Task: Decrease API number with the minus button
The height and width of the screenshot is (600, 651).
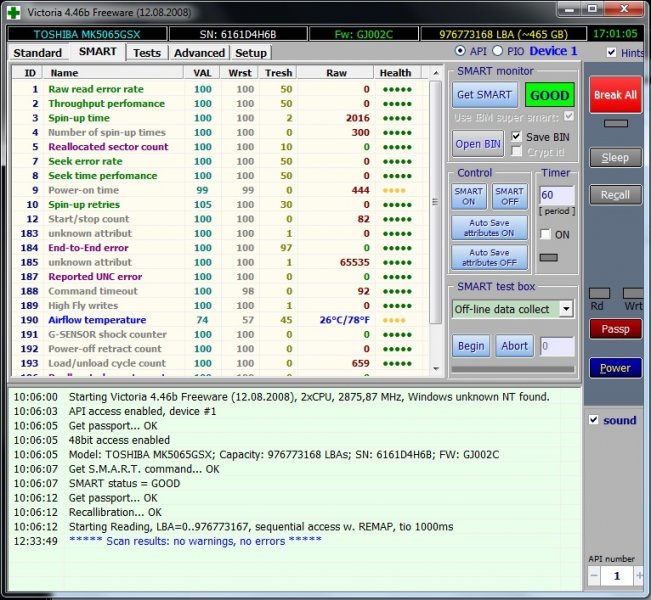Action: [x=594, y=576]
